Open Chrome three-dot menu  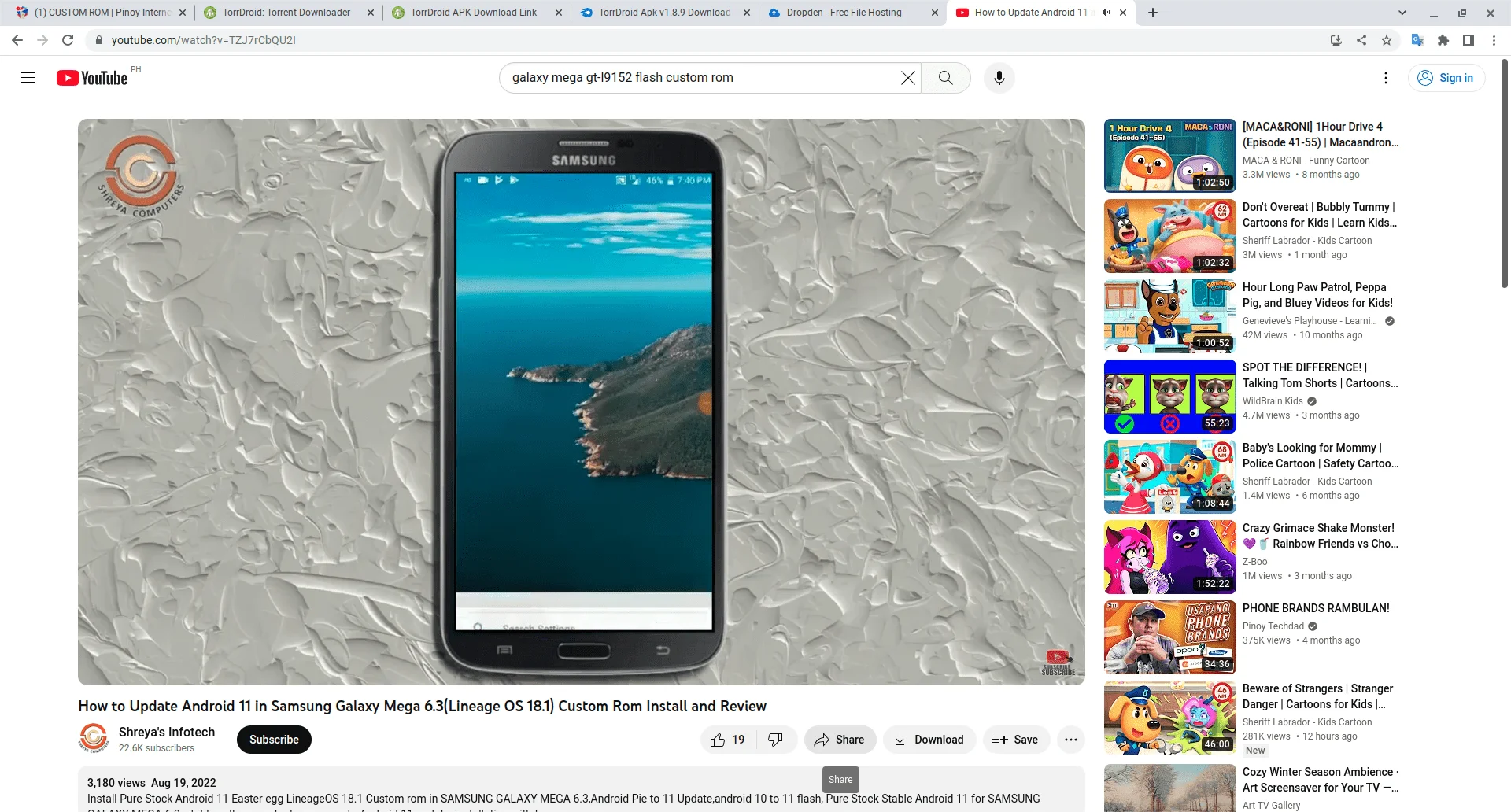click(x=1494, y=40)
